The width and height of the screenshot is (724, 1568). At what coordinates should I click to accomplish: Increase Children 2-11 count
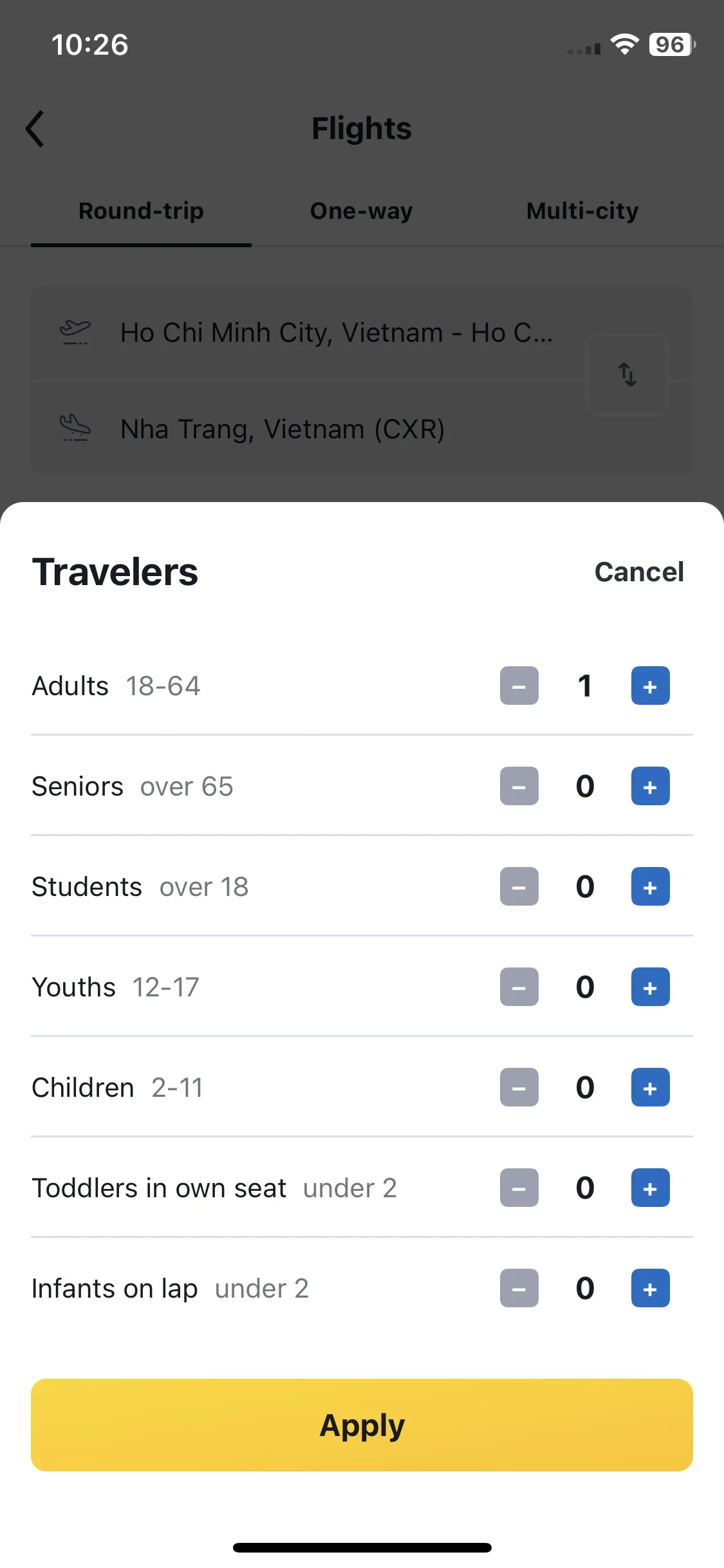click(x=650, y=1087)
